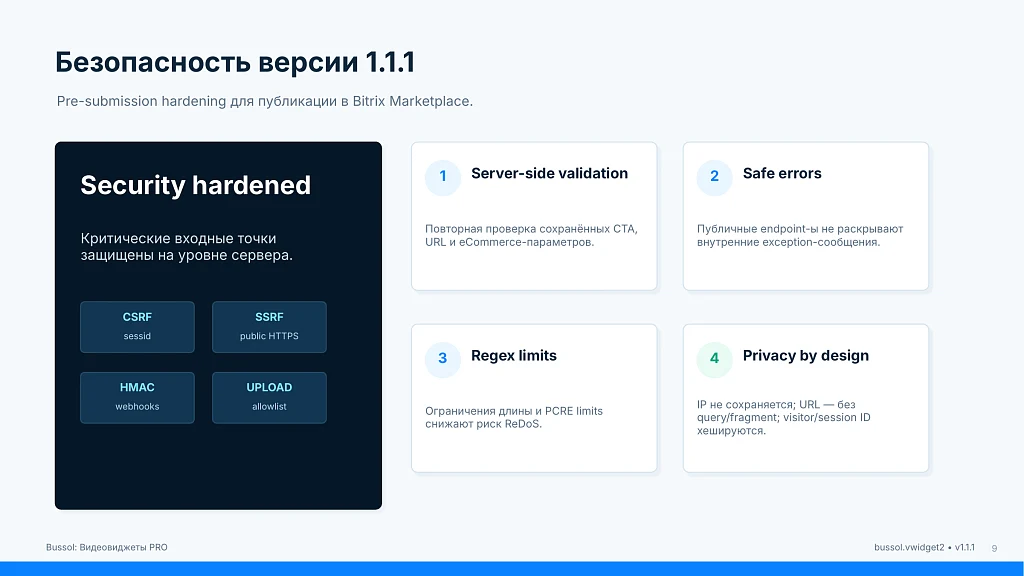Click the Safe errors card title
This screenshot has height=576, width=1024.
(x=782, y=173)
